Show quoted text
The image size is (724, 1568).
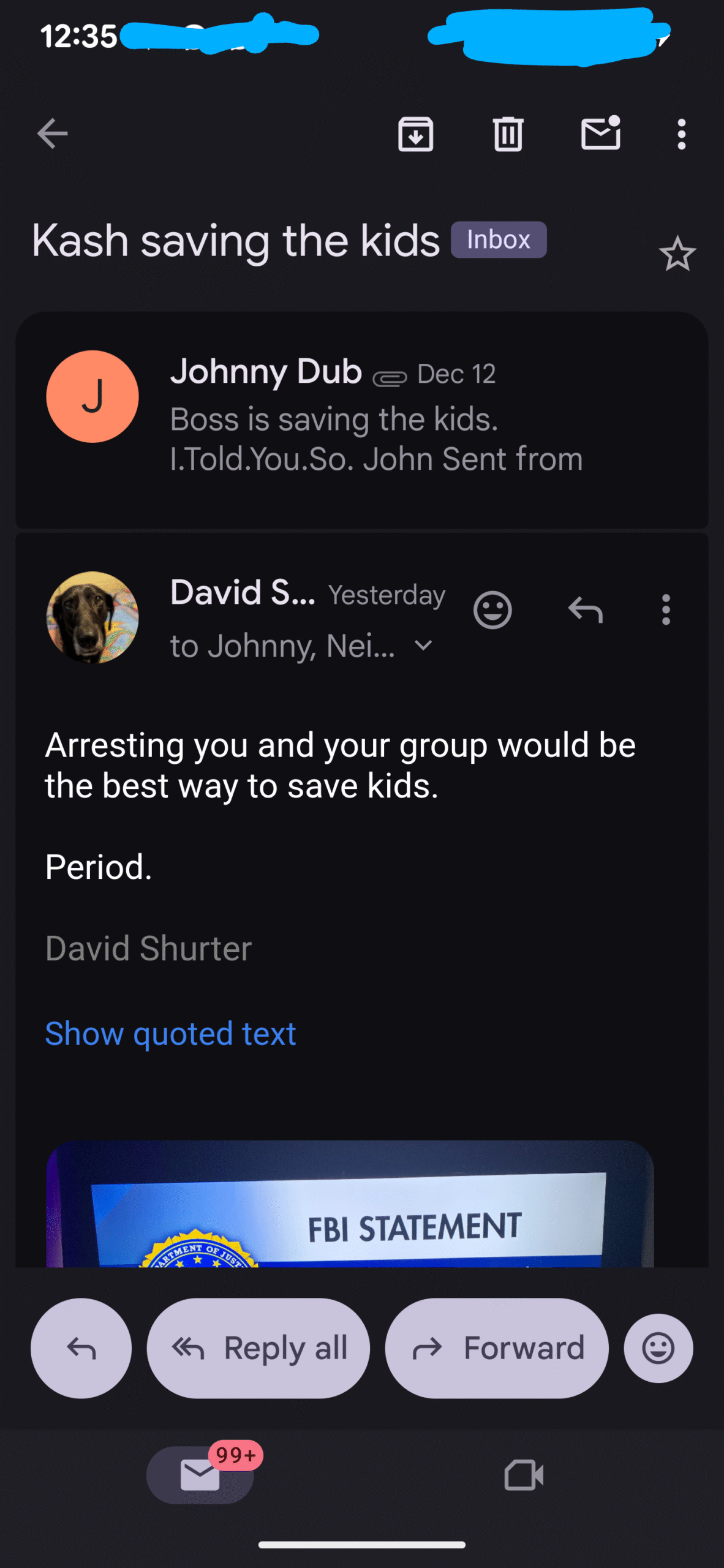[x=170, y=1034]
